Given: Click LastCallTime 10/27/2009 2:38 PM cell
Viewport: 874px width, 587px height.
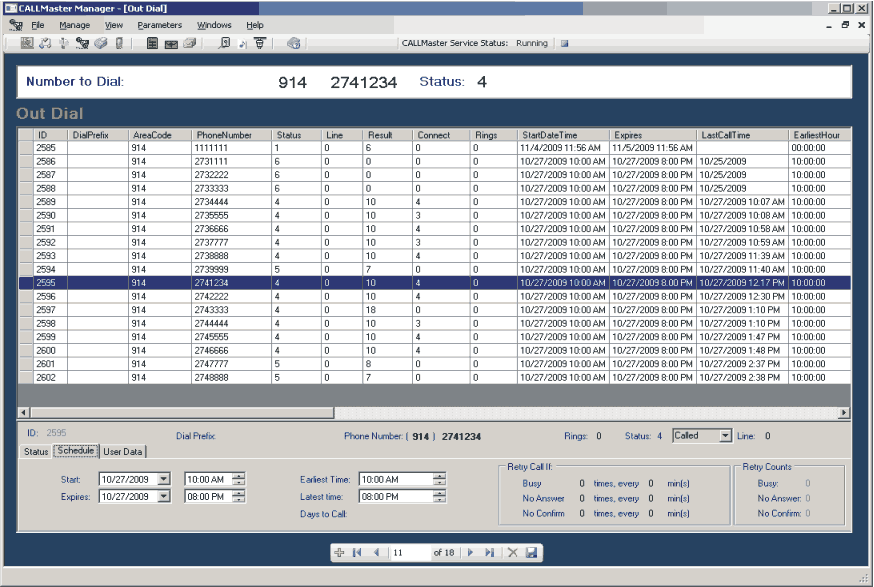Looking at the screenshot, I should [x=742, y=377].
